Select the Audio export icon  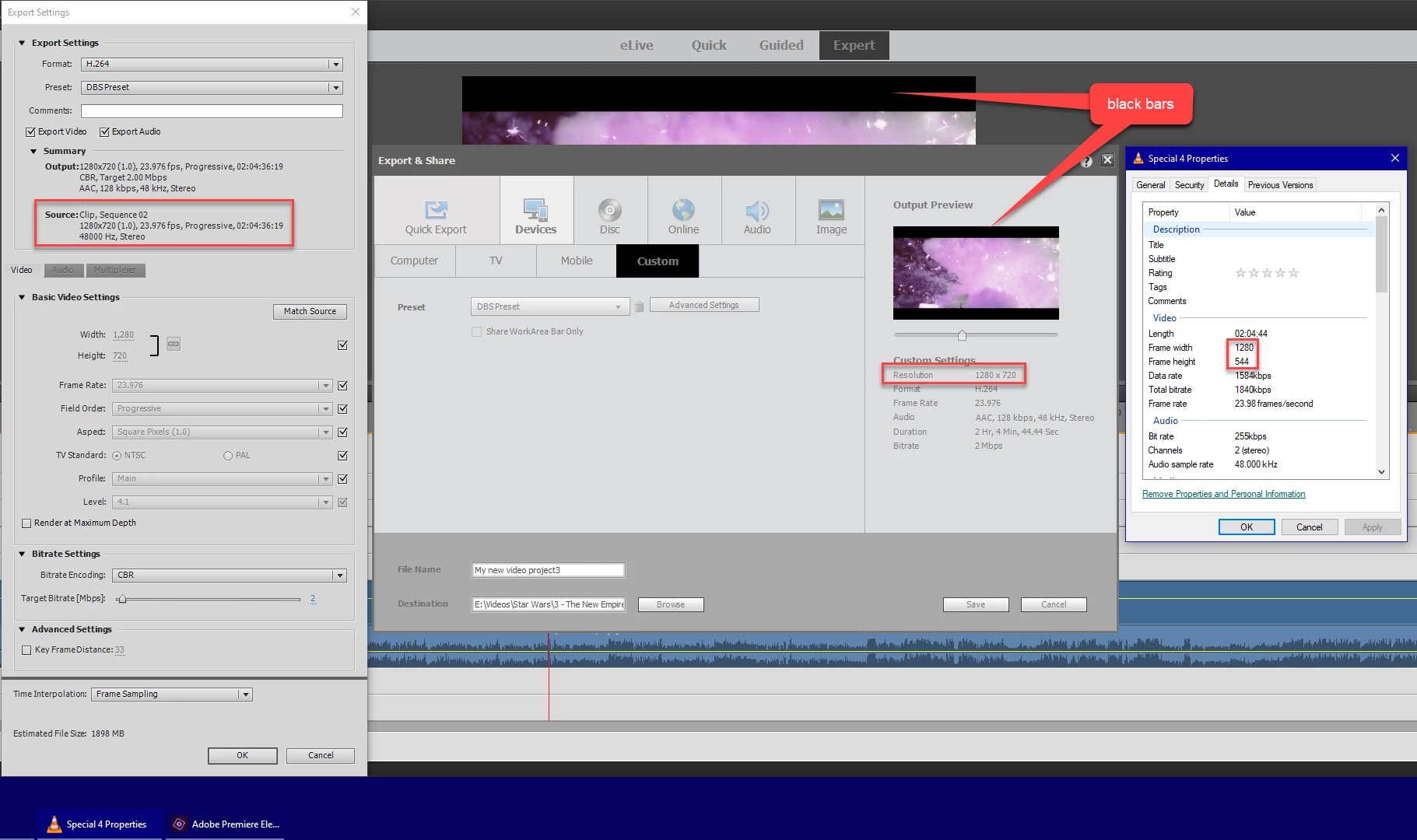pyautogui.click(x=756, y=210)
